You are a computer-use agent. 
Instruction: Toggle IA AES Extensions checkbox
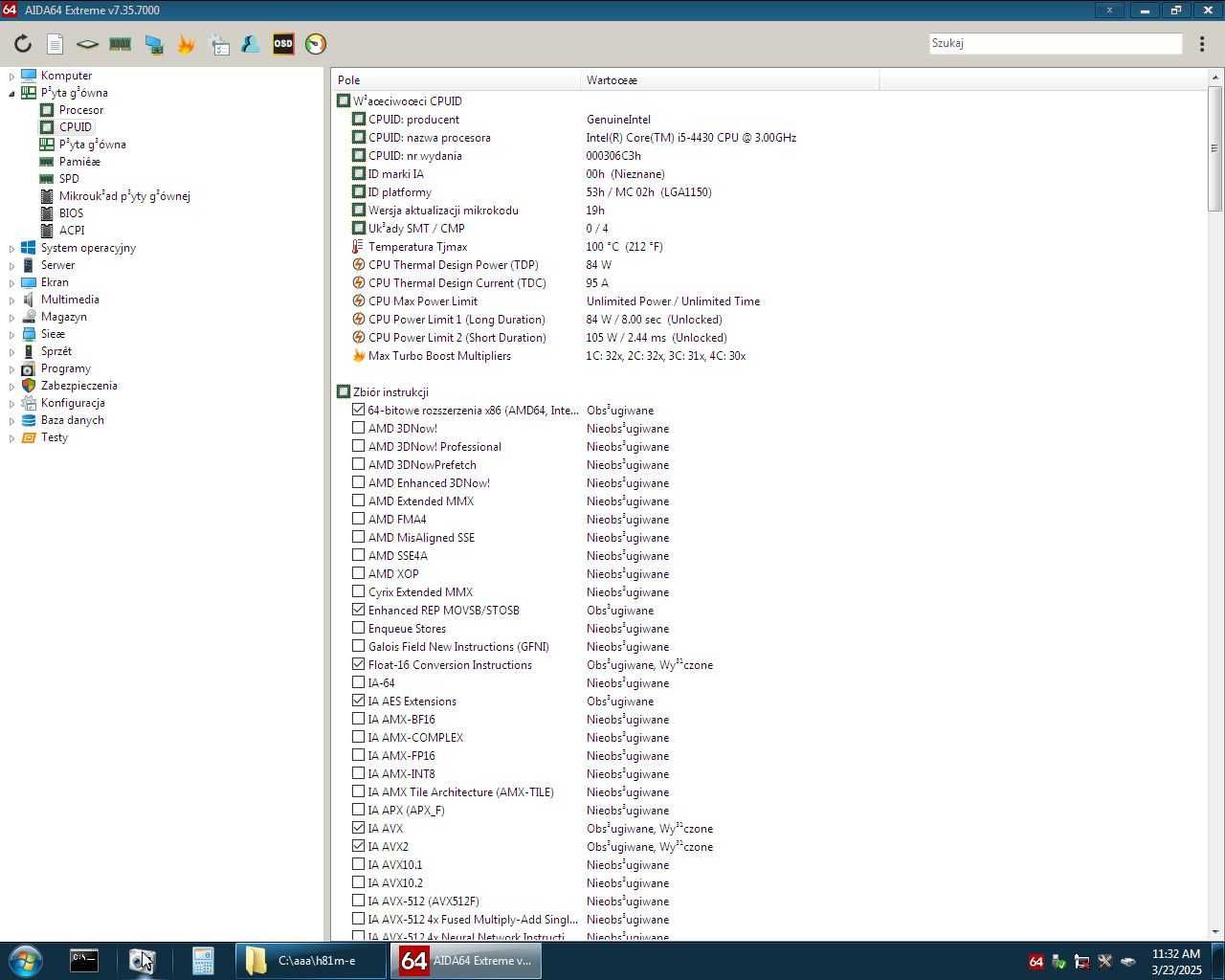[x=359, y=701]
